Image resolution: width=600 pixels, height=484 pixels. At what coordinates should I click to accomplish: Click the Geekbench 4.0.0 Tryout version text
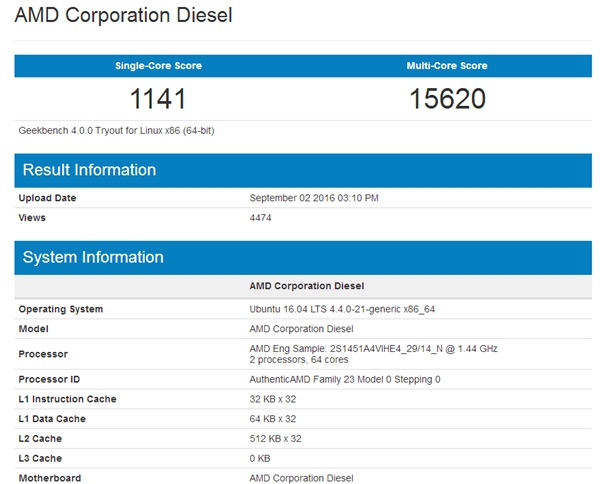pyautogui.click(x=116, y=131)
